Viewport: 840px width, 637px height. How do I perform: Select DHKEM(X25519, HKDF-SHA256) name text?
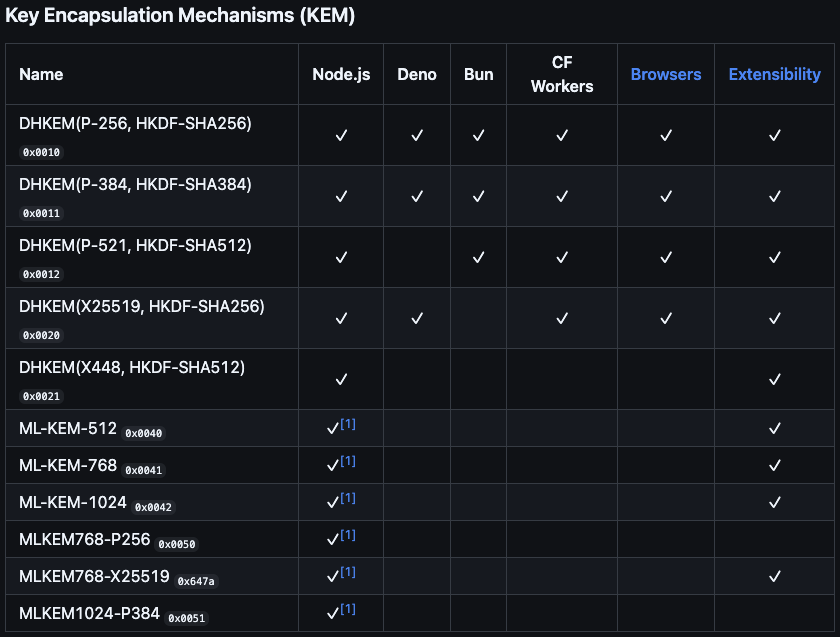pyautogui.click(x=141, y=307)
